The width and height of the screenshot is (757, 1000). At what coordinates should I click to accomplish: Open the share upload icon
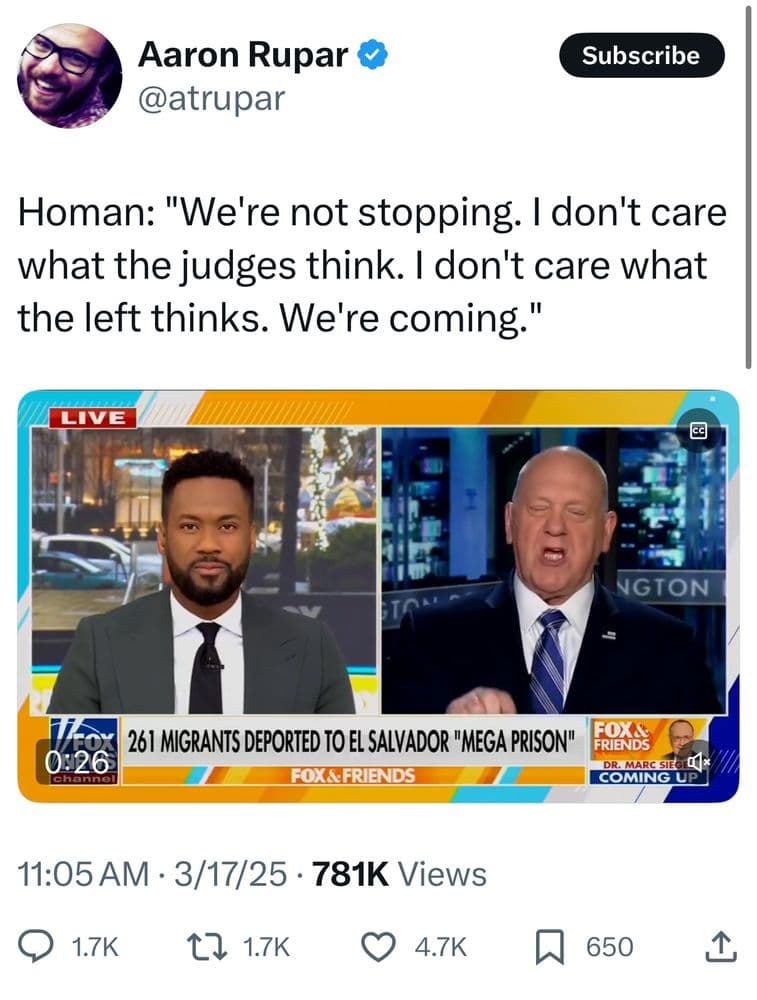pyautogui.click(x=721, y=946)
